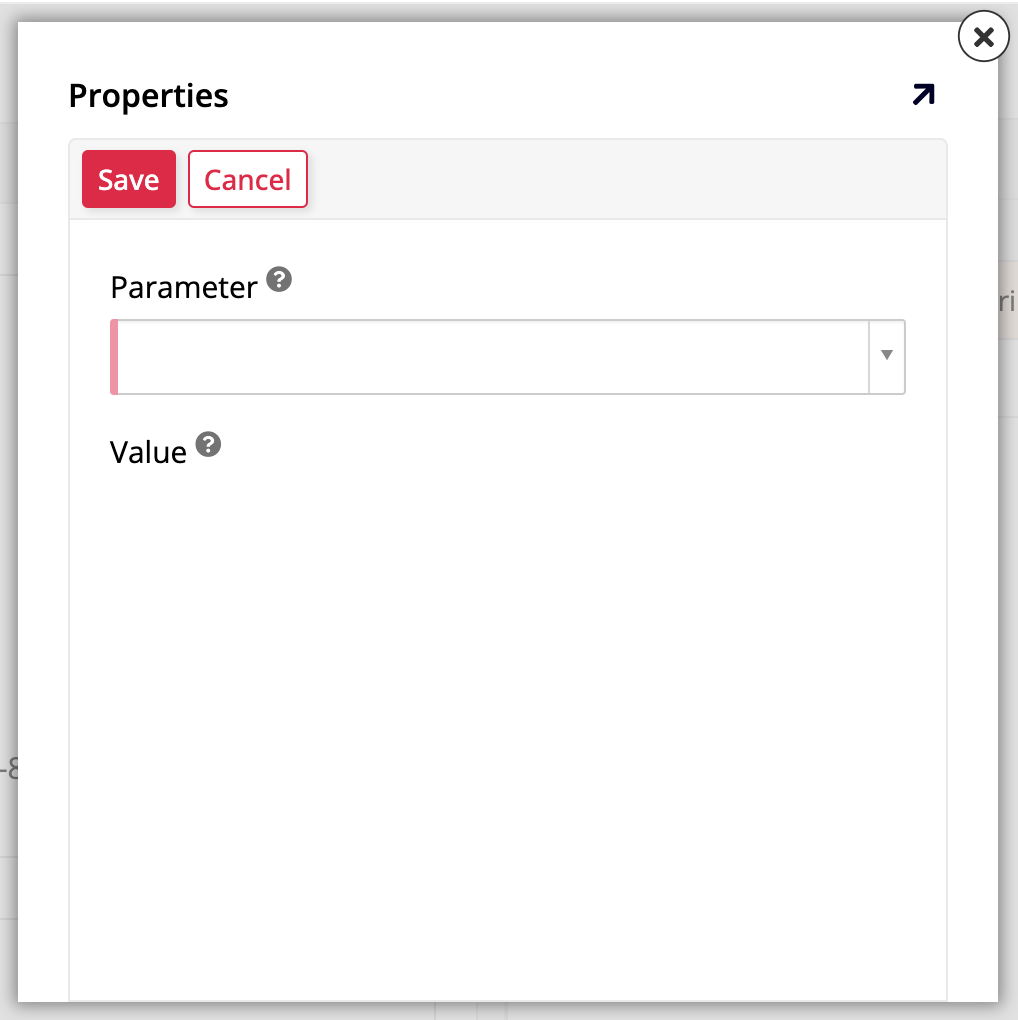Viewport: 1018px width, 1020px height.
Task: Expand the Parameter dropdown arrow
Action: click(x=887, y=356)
